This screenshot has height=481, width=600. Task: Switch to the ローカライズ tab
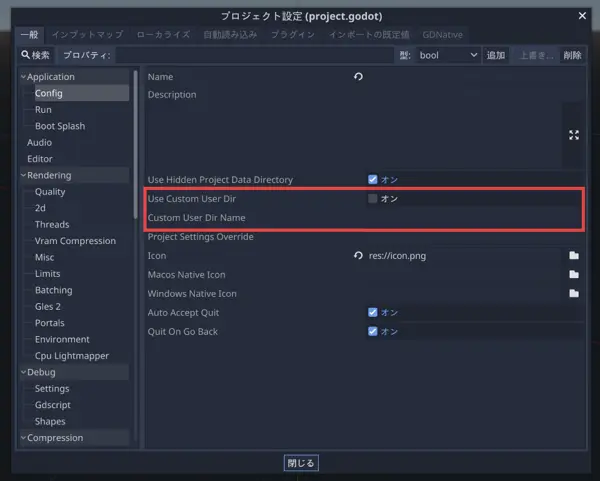click(163, 35)
